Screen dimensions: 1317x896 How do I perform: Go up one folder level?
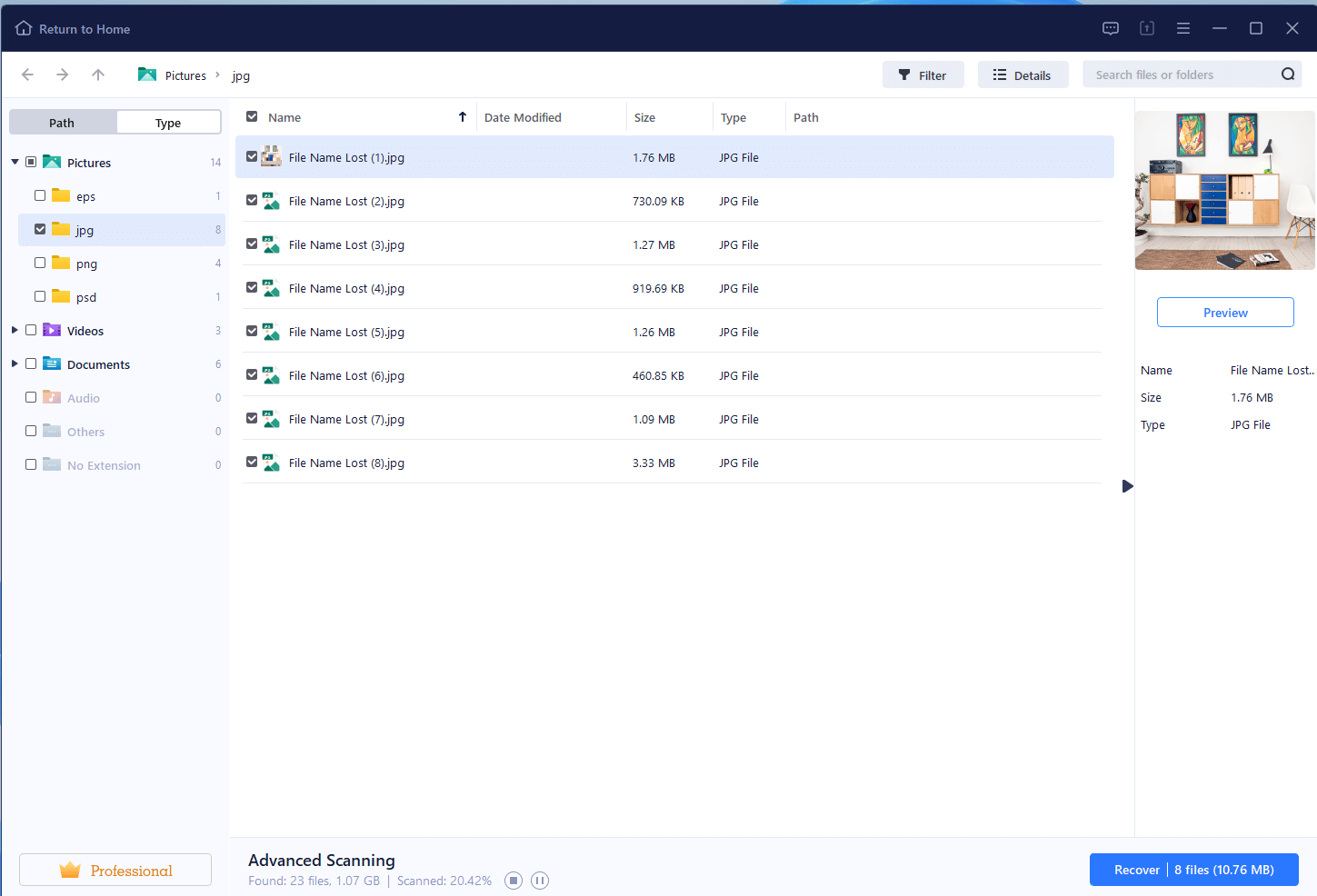click(x=98, y=75)
